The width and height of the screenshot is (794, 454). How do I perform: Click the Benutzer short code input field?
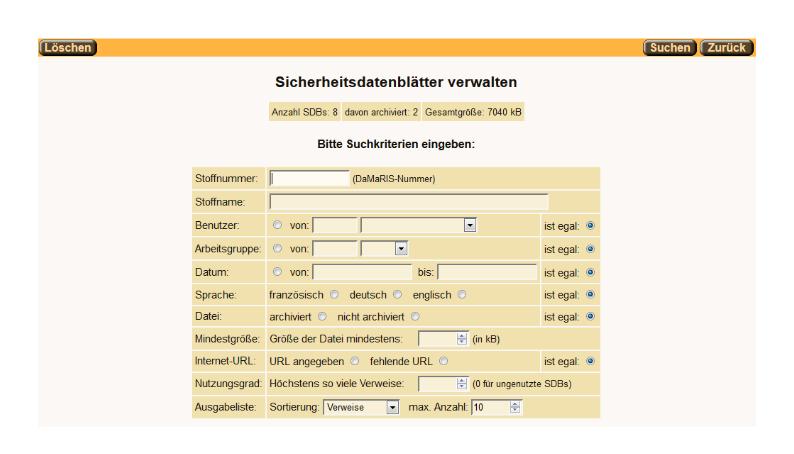[335, 225]
